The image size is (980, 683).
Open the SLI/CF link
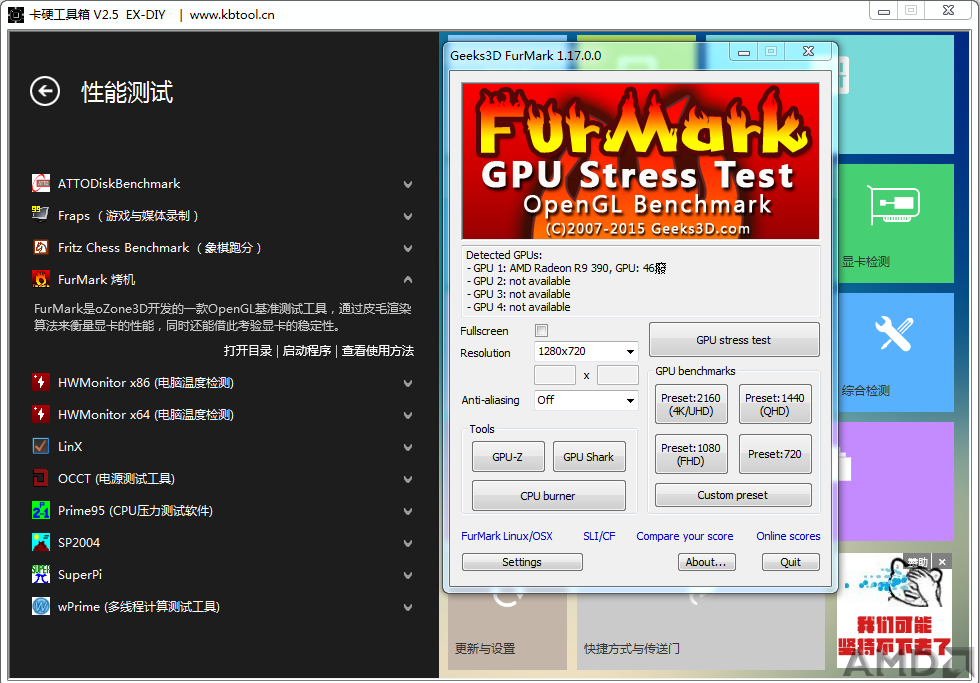pos(599,536)
